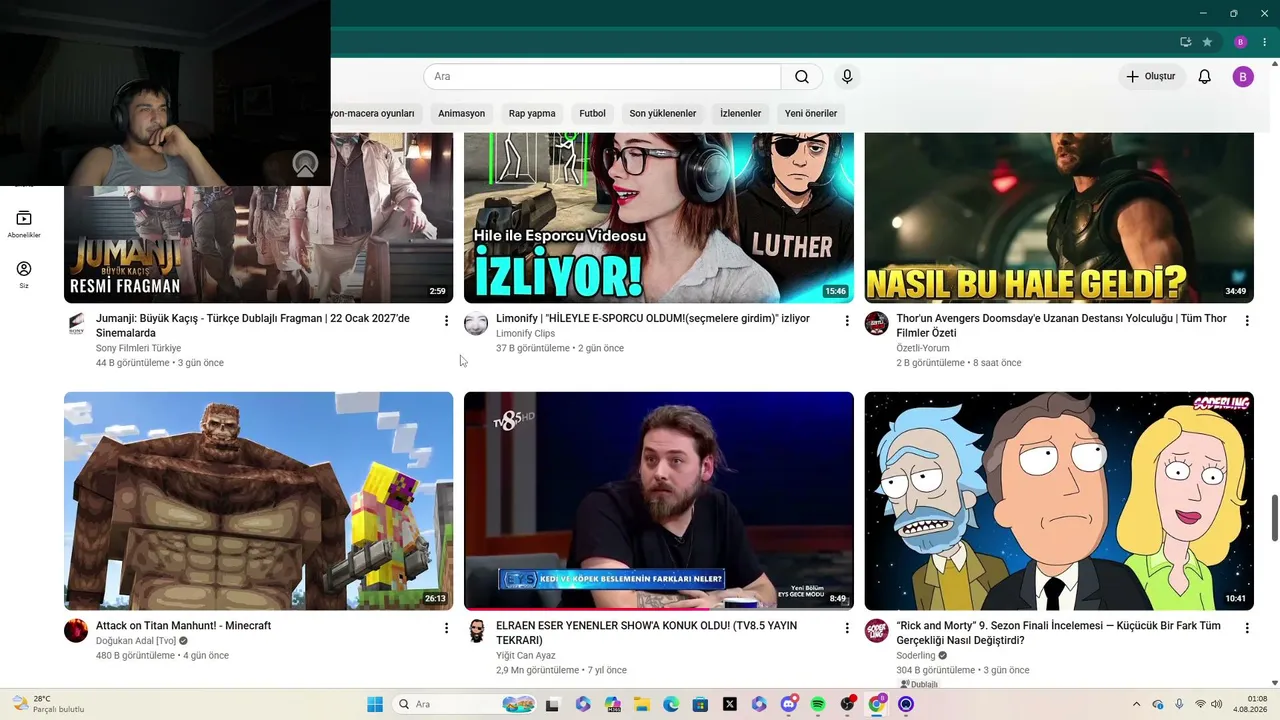Screen dimensions: 1280x720
Task: Click the Windows taskbar search box
Action: (x=465, y=704)
